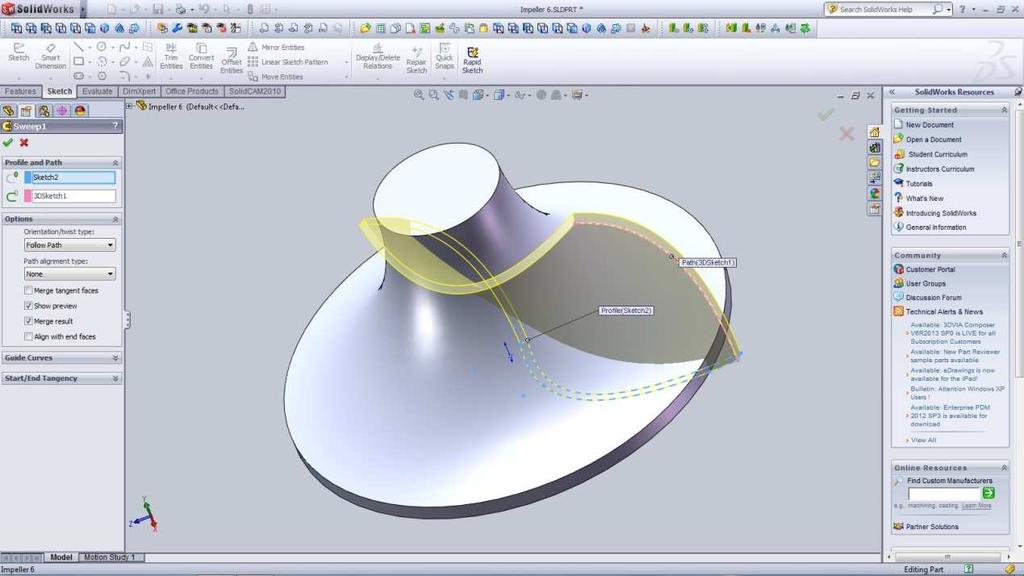This screenshot has width=1024, height=576.
Task: Click the Search SolidWorks Help field
Action: (884, 9)
